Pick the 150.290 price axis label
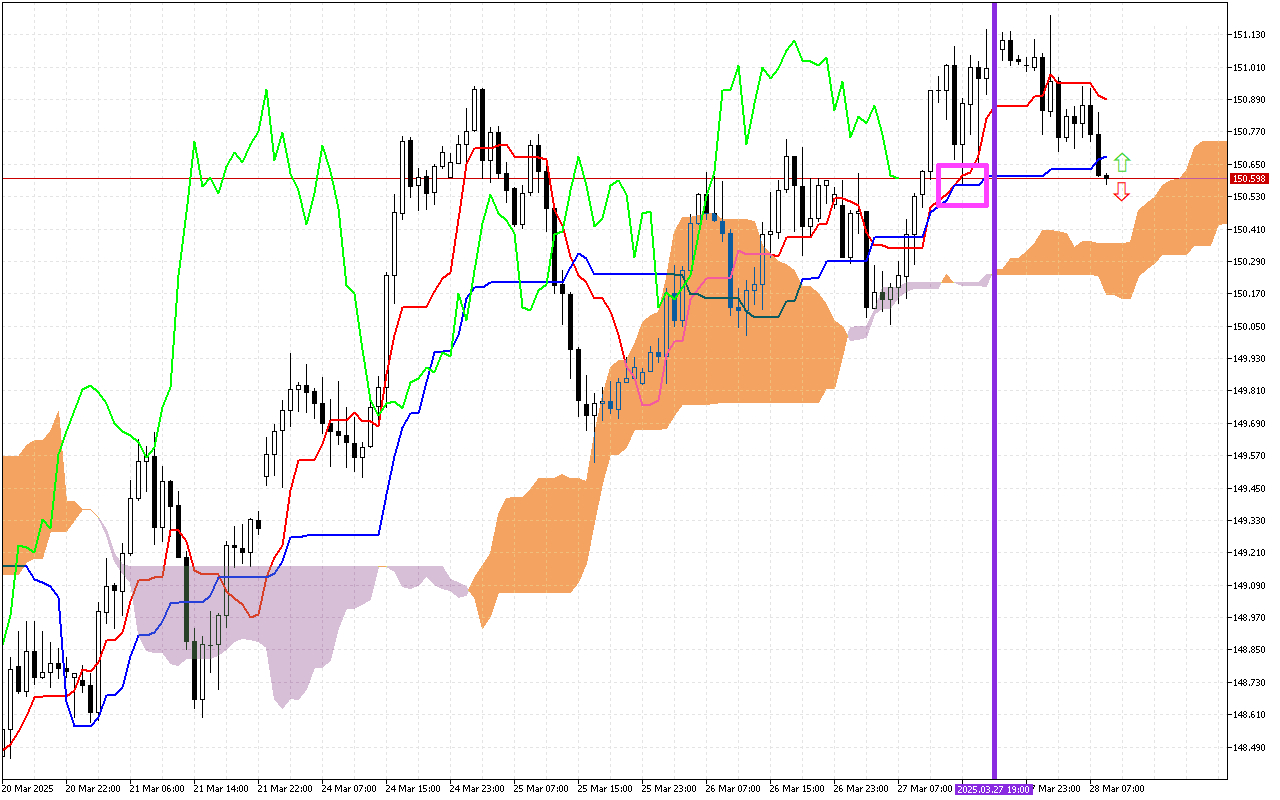Screen dimensions: 1280x800 click(1250, 262)
